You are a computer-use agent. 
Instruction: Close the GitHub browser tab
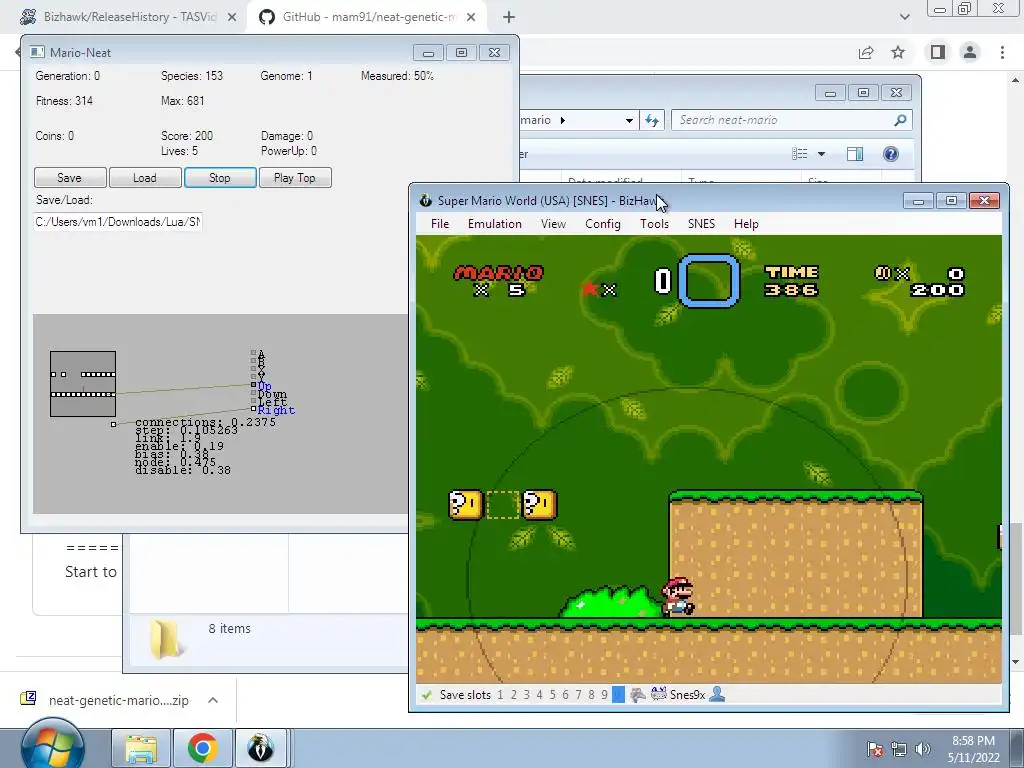click(471, 18)
